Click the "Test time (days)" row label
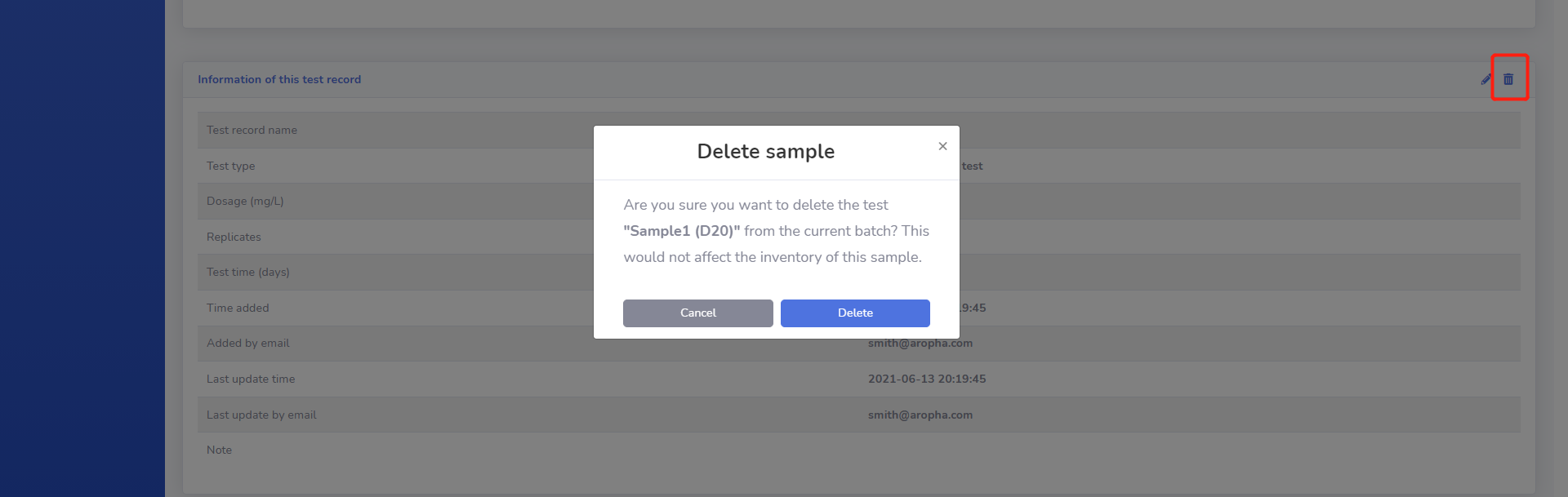Screen dimensions: 1568x497 pos(248,273)
